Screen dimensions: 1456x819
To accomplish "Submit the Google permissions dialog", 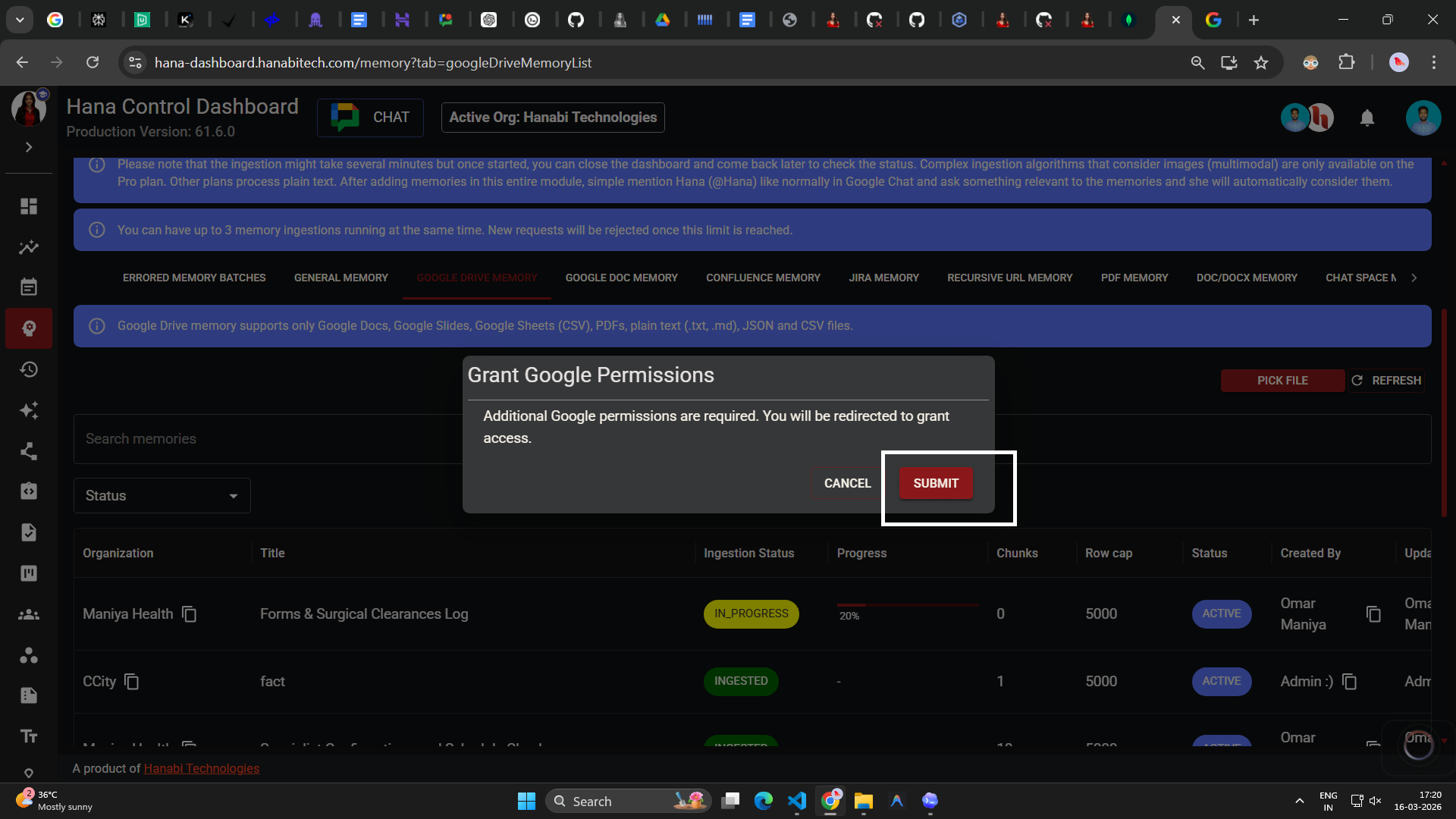I will (935, 483).
